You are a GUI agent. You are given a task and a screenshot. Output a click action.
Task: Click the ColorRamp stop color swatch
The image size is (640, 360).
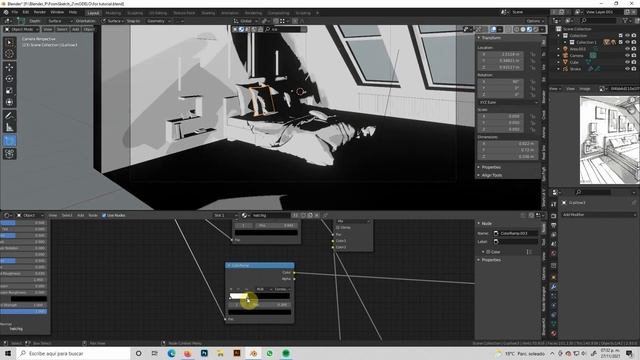tap(260, 312)
